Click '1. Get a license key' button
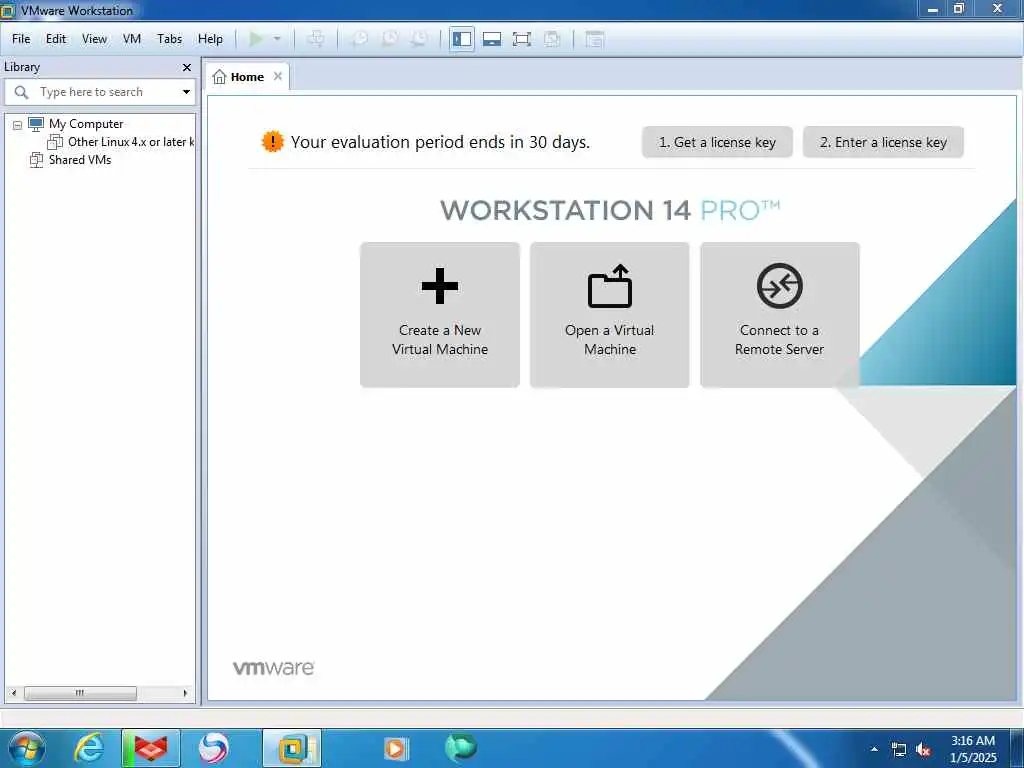This screenshot has width=1024, height=768. tap(717, 142)
